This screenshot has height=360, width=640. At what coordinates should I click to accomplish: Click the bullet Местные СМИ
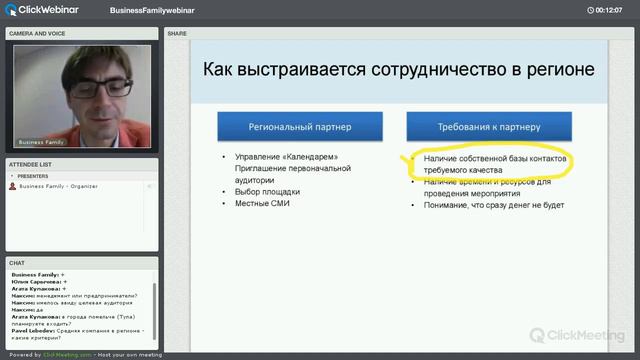coord(262,203)
